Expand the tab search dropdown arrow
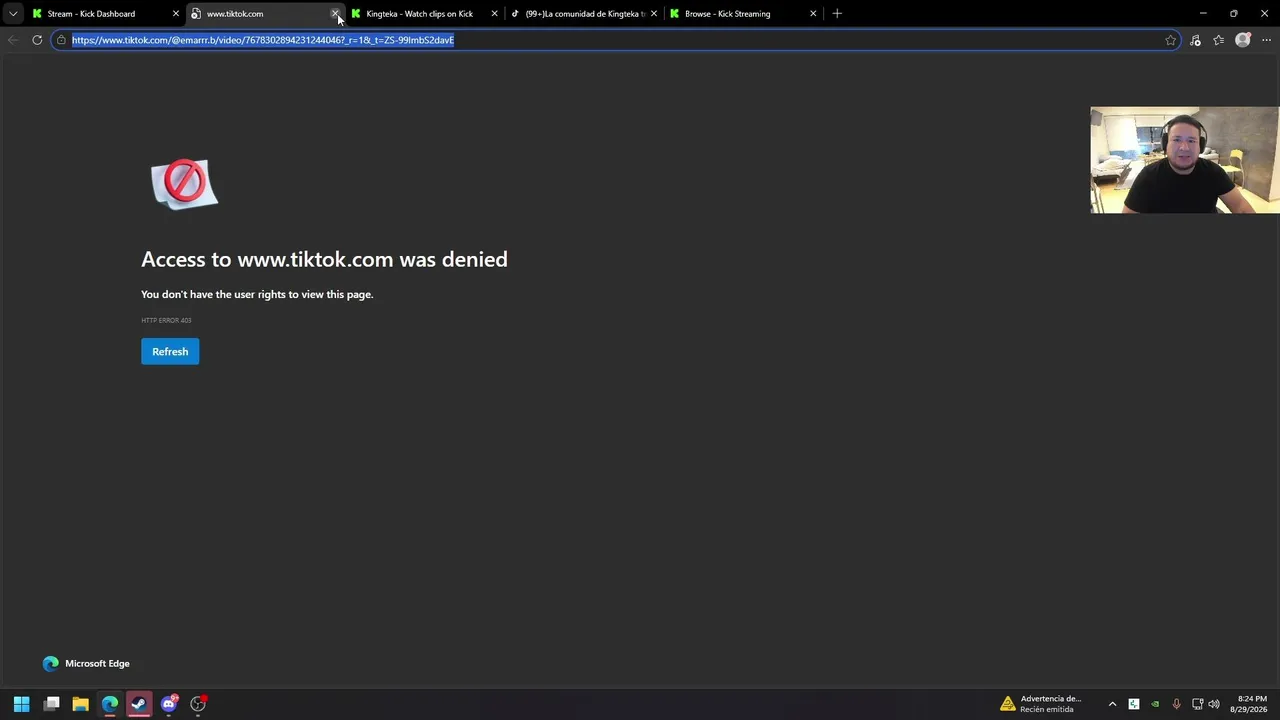 click(13, 14)
